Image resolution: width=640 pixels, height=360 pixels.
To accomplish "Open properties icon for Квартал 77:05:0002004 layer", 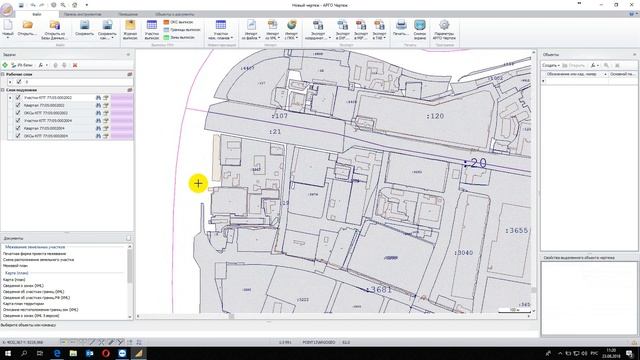I will (106, 128).
